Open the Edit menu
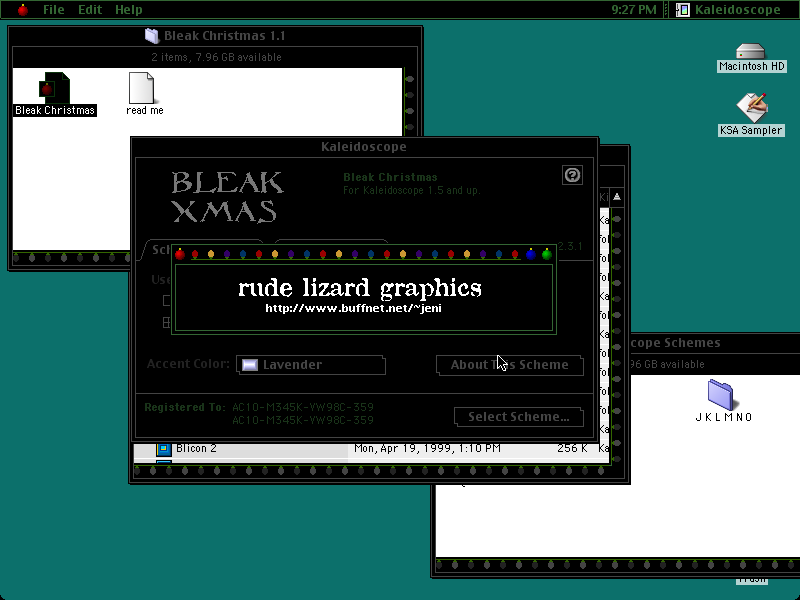 90,10
